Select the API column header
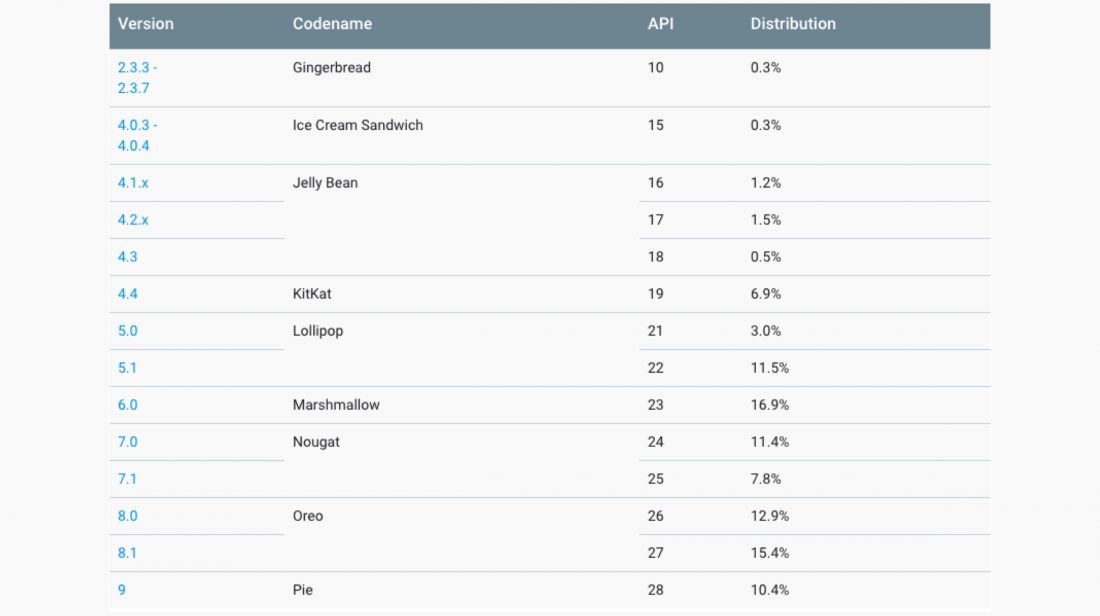This screenshot has width=1100, height=616. [661, 24]
